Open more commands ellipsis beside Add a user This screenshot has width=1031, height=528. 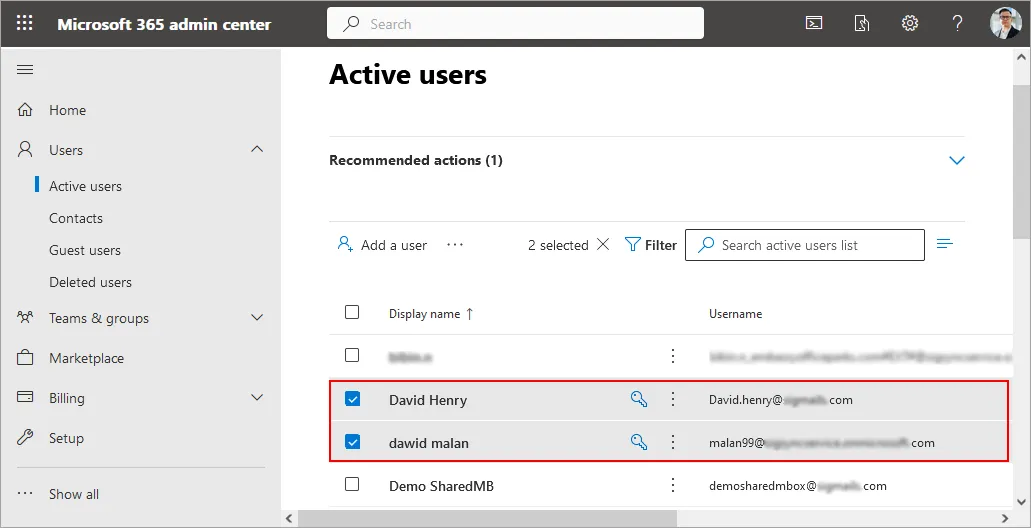(455, 245)
